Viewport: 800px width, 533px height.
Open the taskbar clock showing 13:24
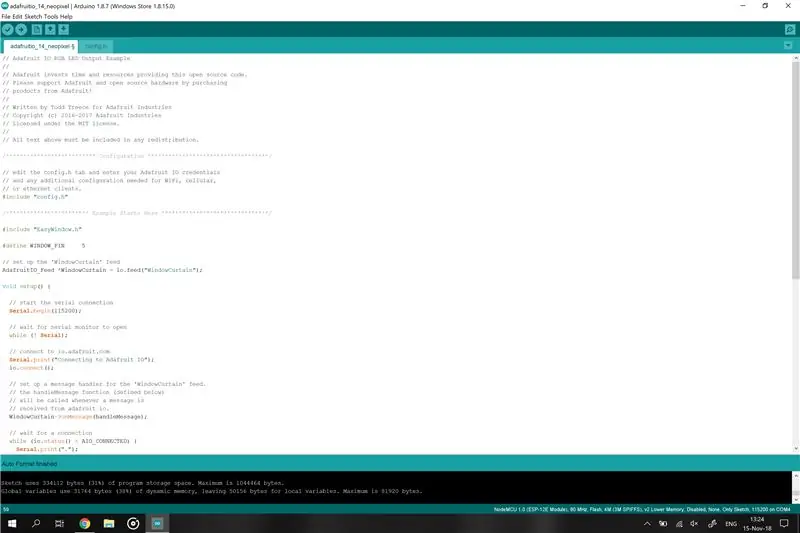[757, 524]
